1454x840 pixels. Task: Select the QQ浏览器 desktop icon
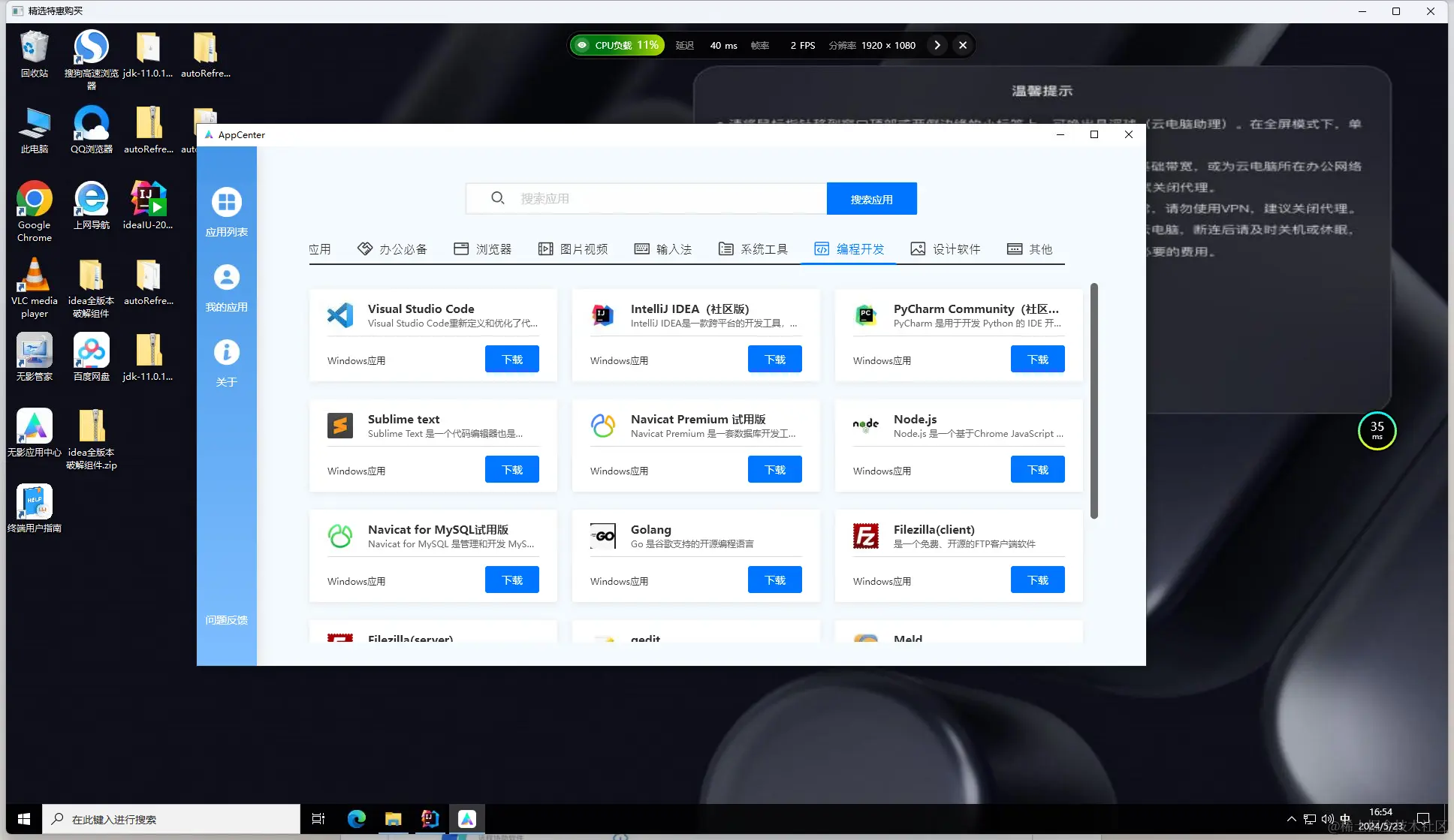pyautogui.click(x=92, y=130)
